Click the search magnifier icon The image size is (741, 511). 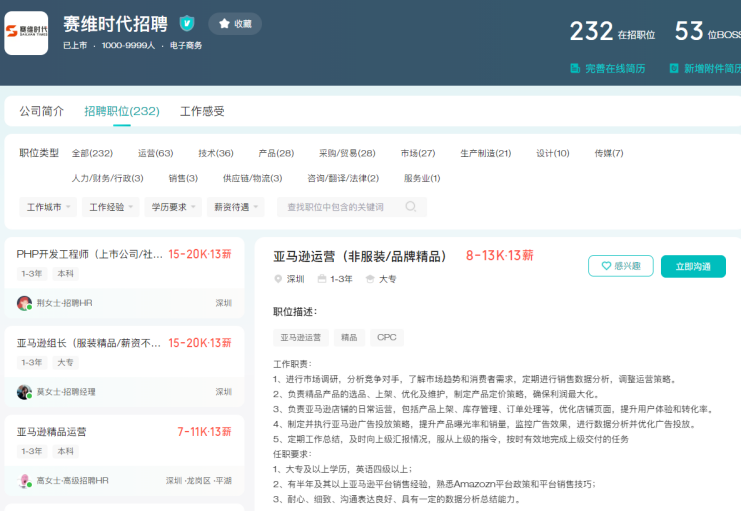point(411,207)
